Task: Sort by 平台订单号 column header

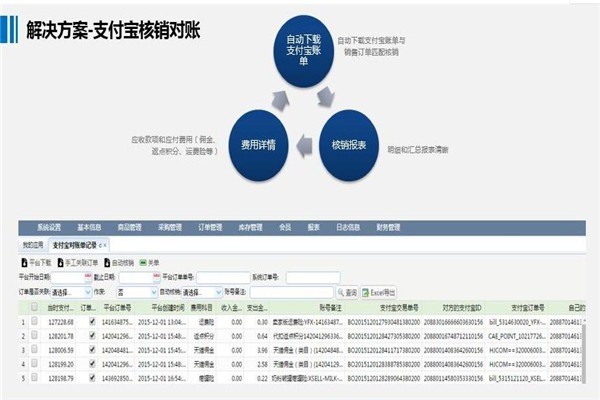Action: point(117,308)
